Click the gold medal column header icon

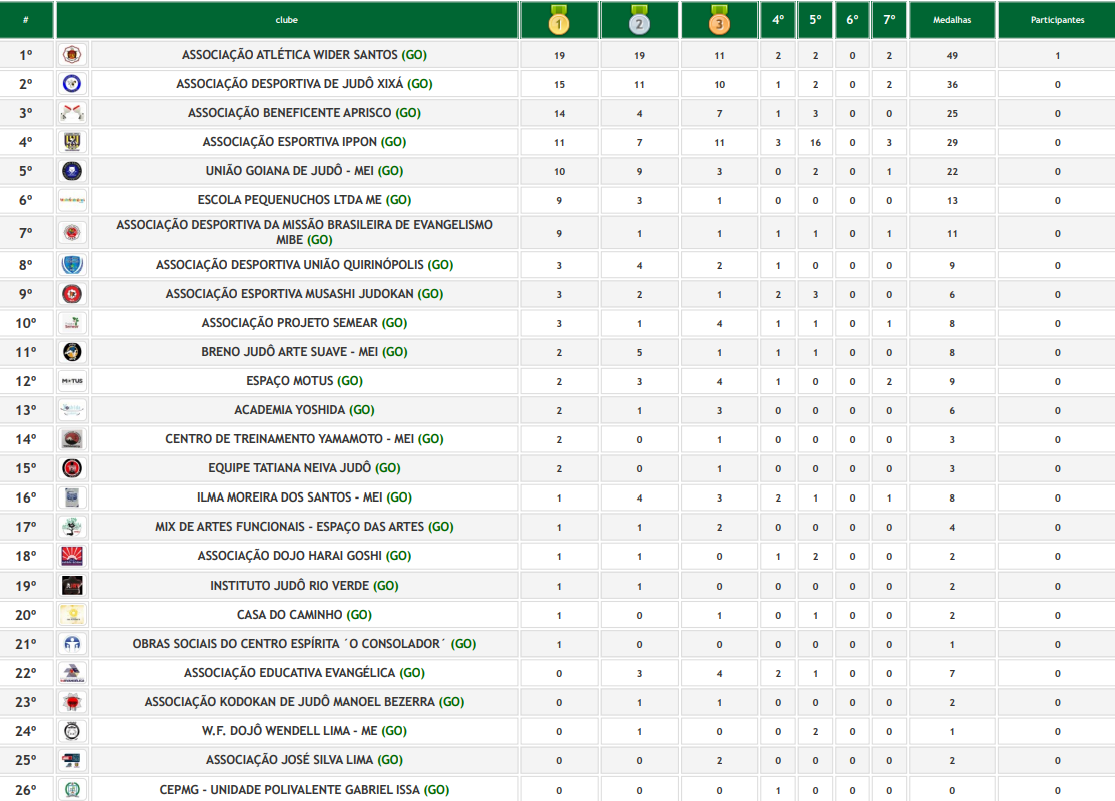559,20
